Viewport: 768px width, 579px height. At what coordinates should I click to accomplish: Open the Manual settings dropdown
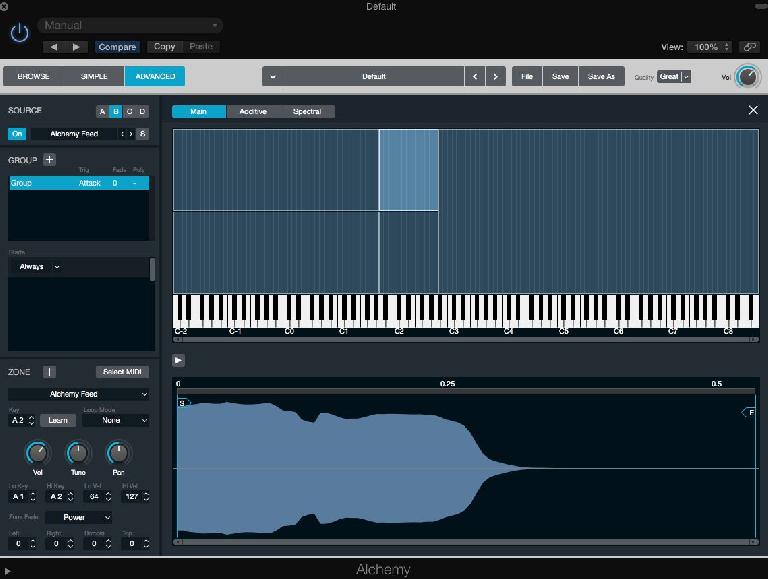point(131,25)
